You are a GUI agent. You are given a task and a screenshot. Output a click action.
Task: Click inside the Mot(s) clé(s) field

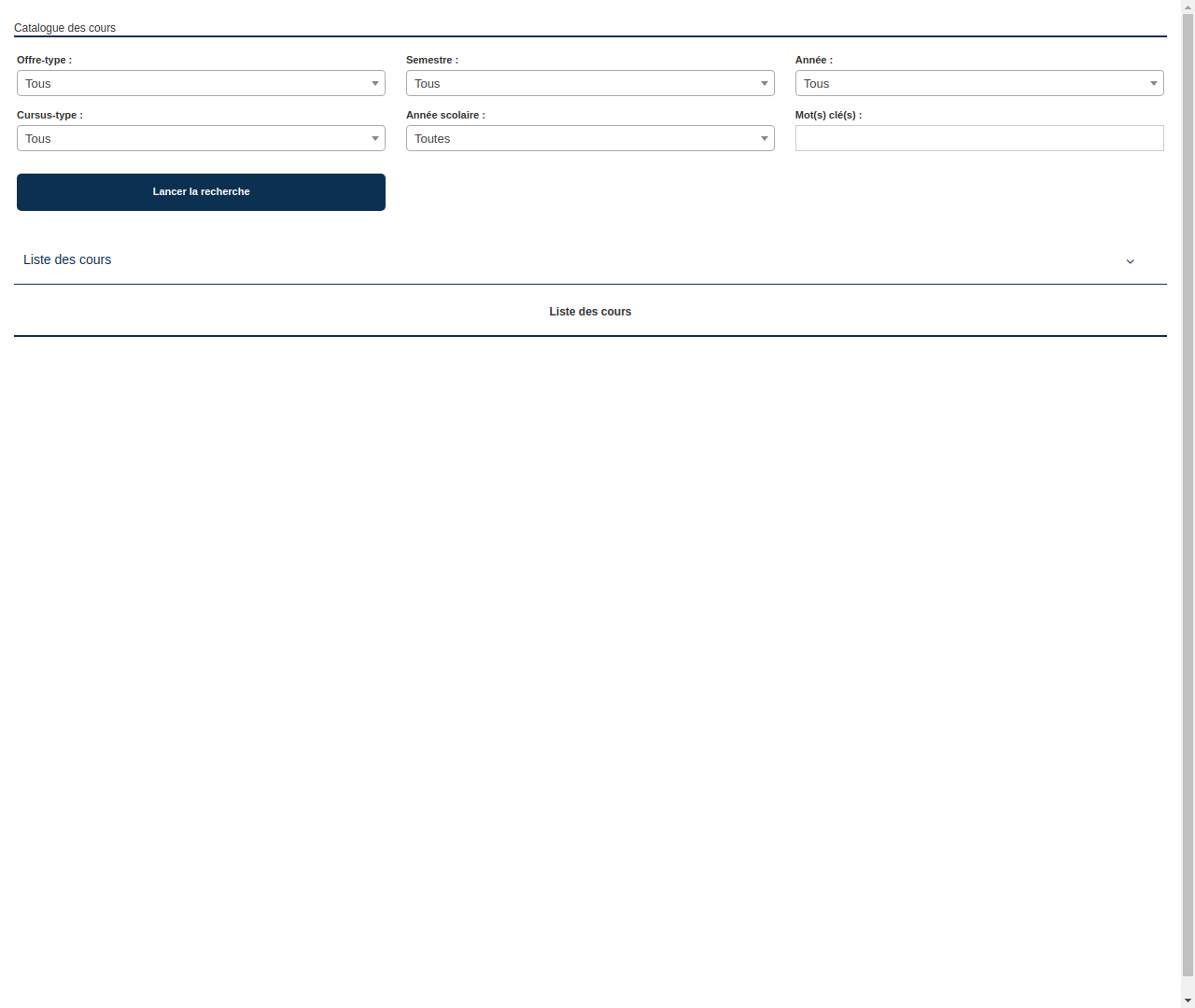click(x=979, y=138)
